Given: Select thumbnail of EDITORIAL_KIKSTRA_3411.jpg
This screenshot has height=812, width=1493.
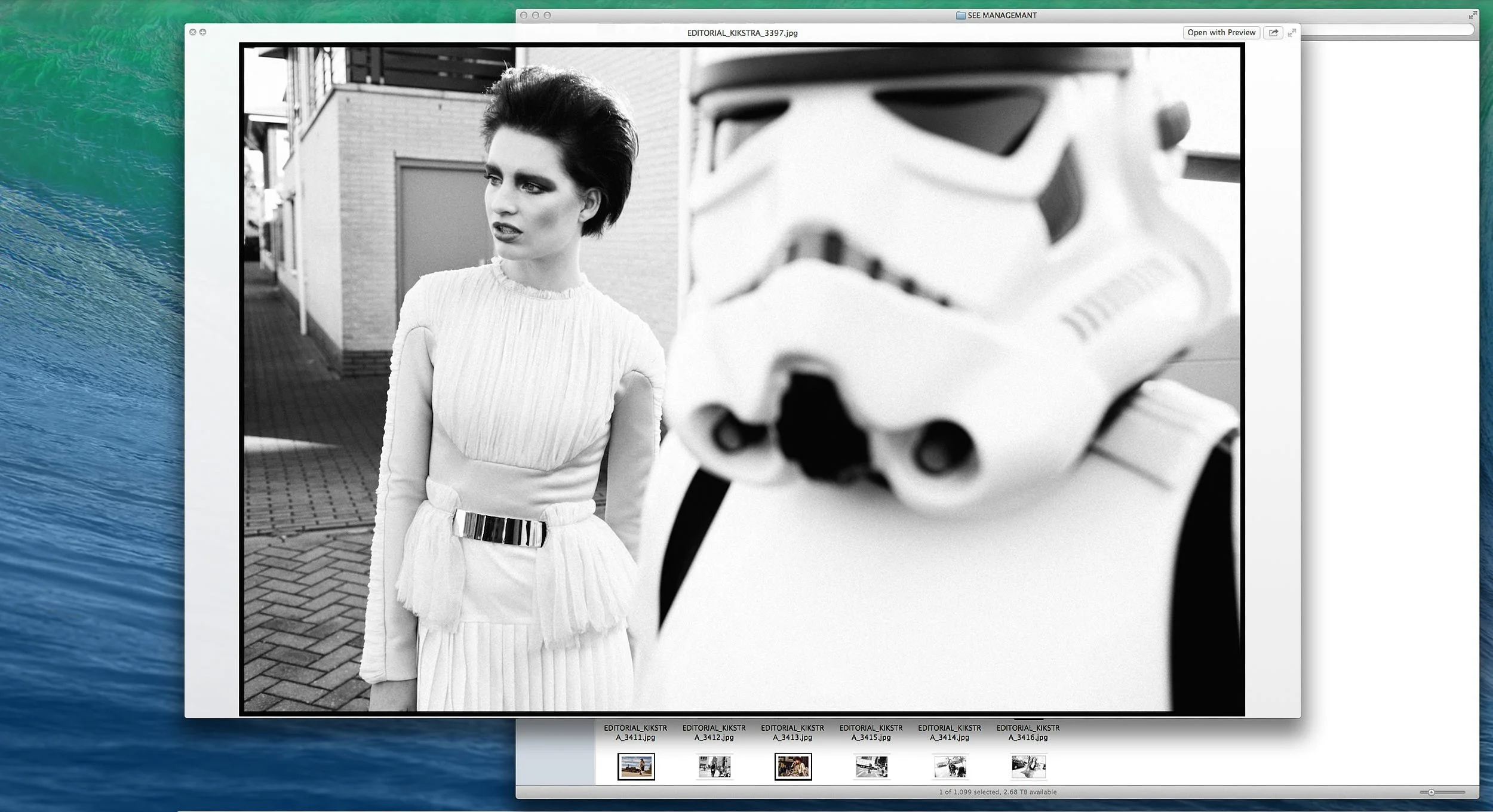Looking at the screenshot, I should point(636,767).
